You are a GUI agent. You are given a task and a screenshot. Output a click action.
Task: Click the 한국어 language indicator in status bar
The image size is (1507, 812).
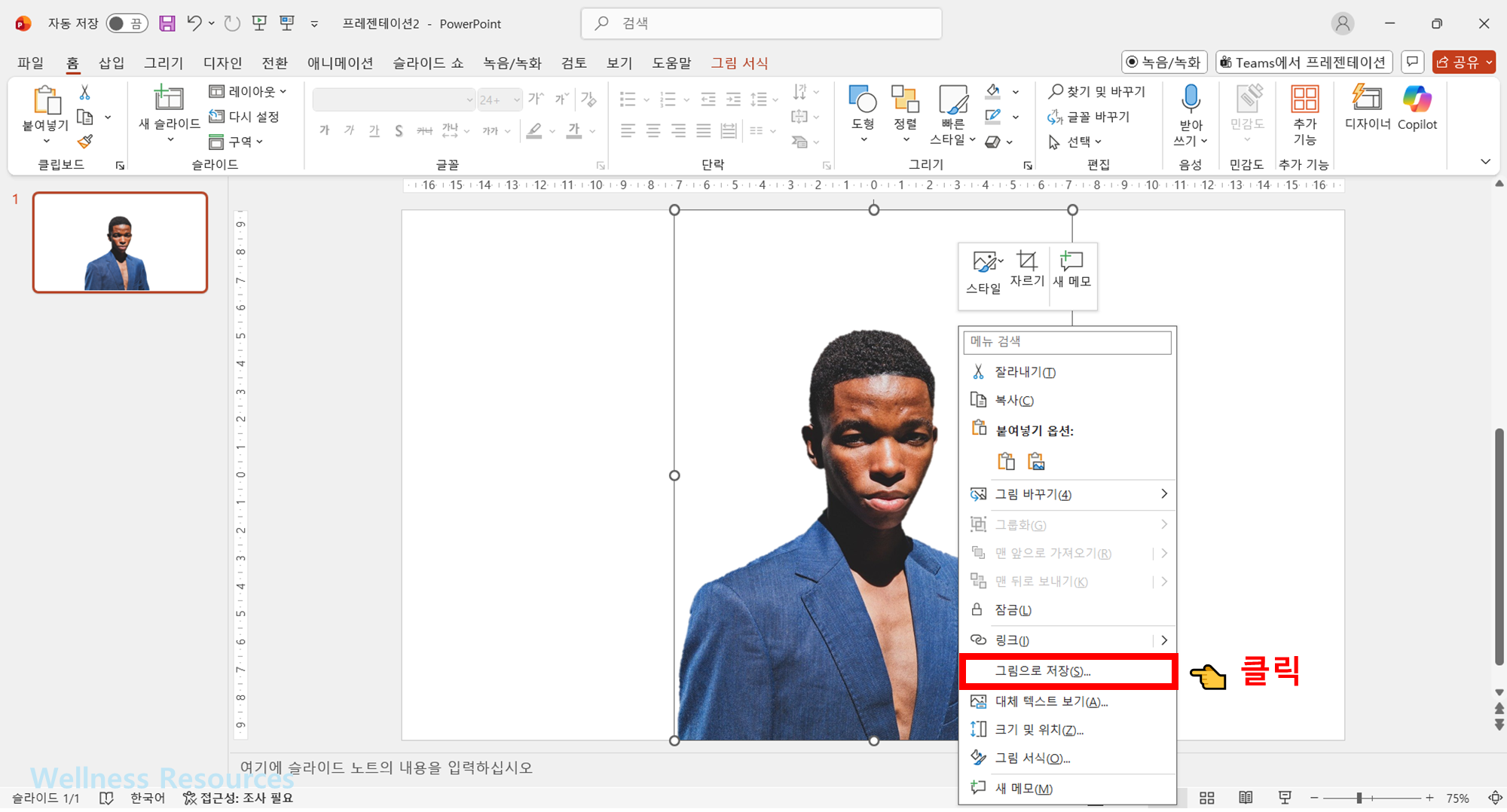click(x=148, y=798)
